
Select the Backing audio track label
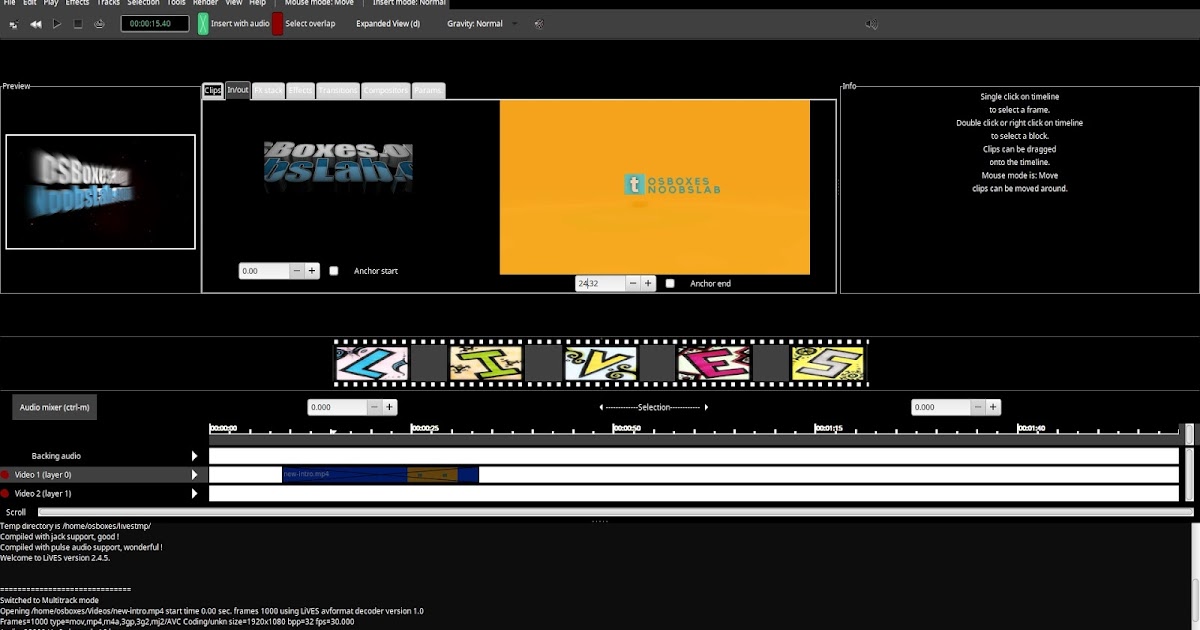(56, 456)
